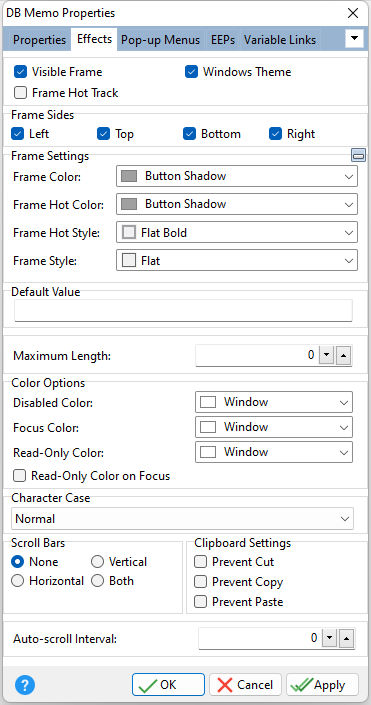Click the Frame Color gray swatch

(x=129, y=176)
